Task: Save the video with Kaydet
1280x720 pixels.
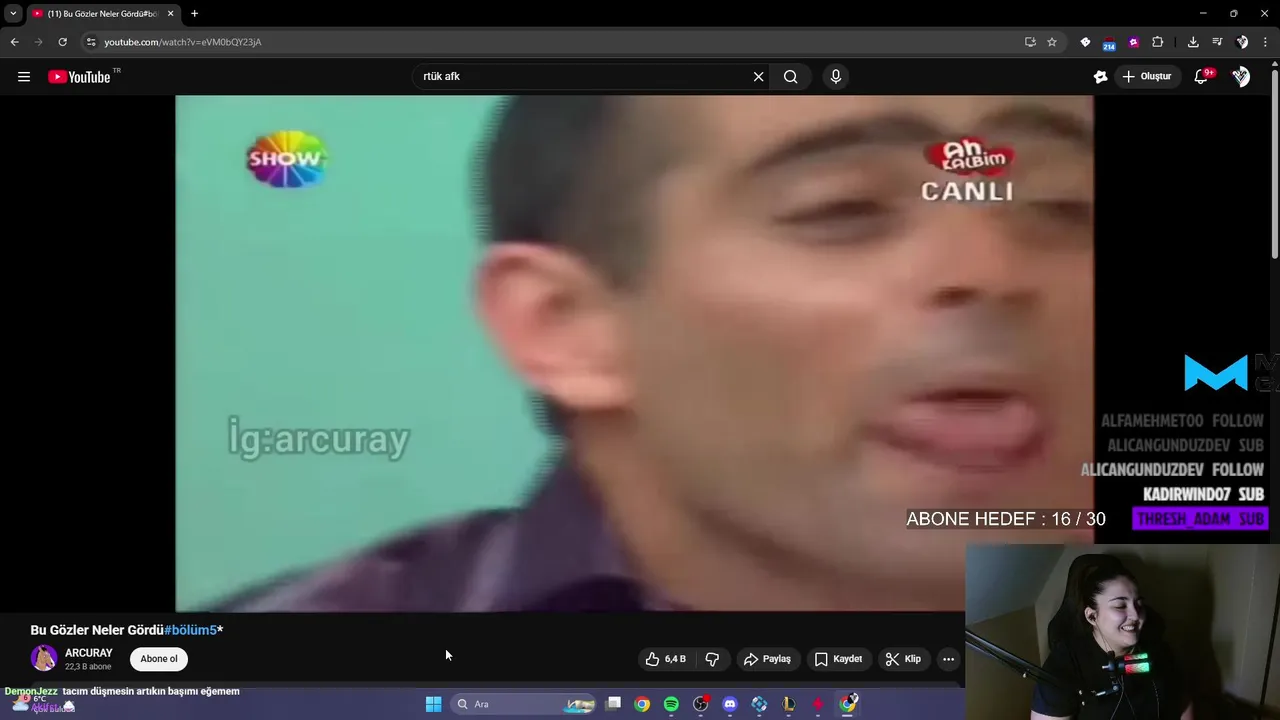Action: click(838, 659)
